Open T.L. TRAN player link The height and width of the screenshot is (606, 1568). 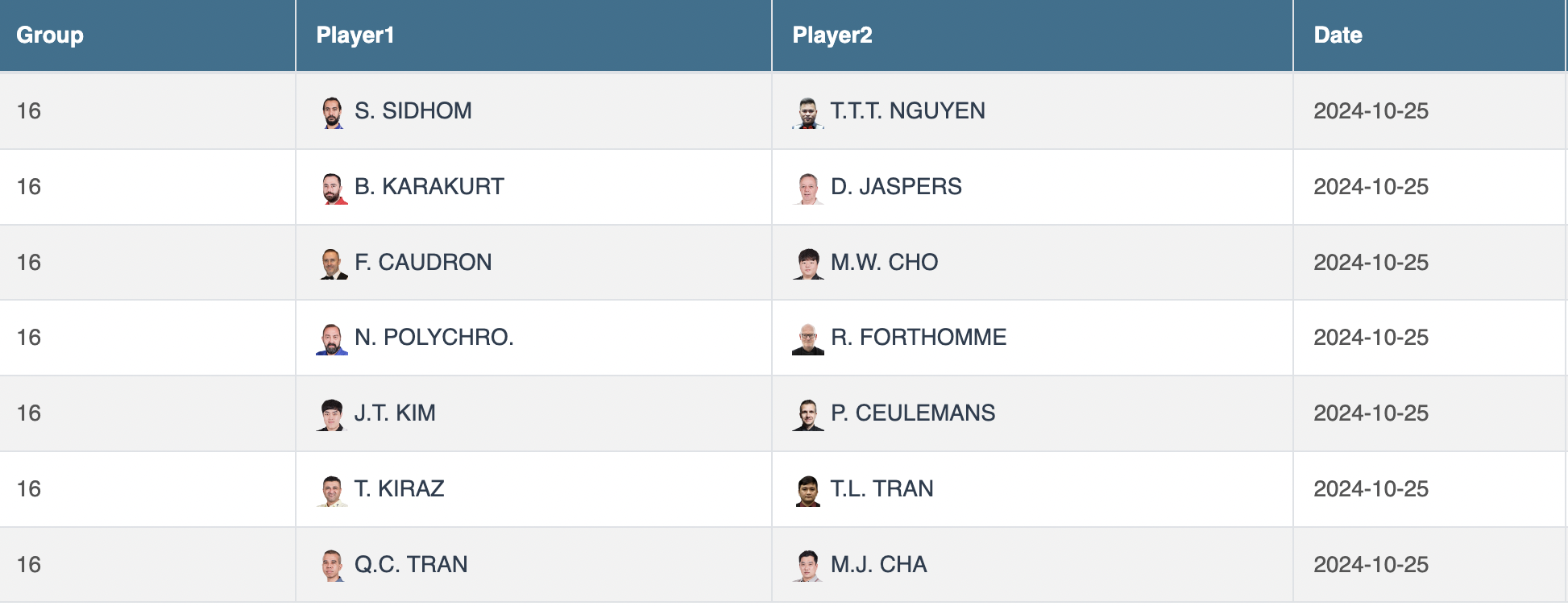point(882,488)
